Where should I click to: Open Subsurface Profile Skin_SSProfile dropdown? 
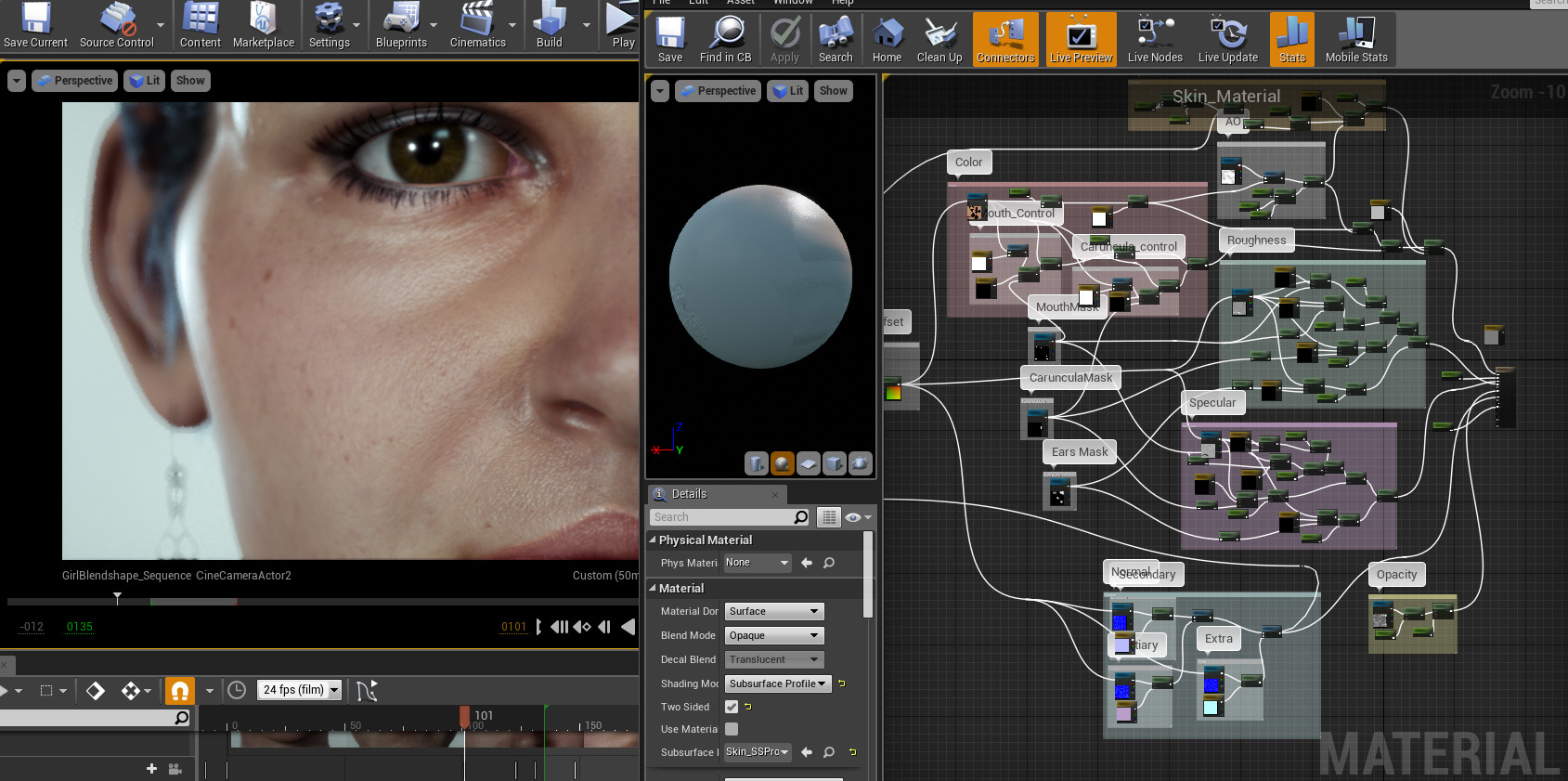(758, 752)
